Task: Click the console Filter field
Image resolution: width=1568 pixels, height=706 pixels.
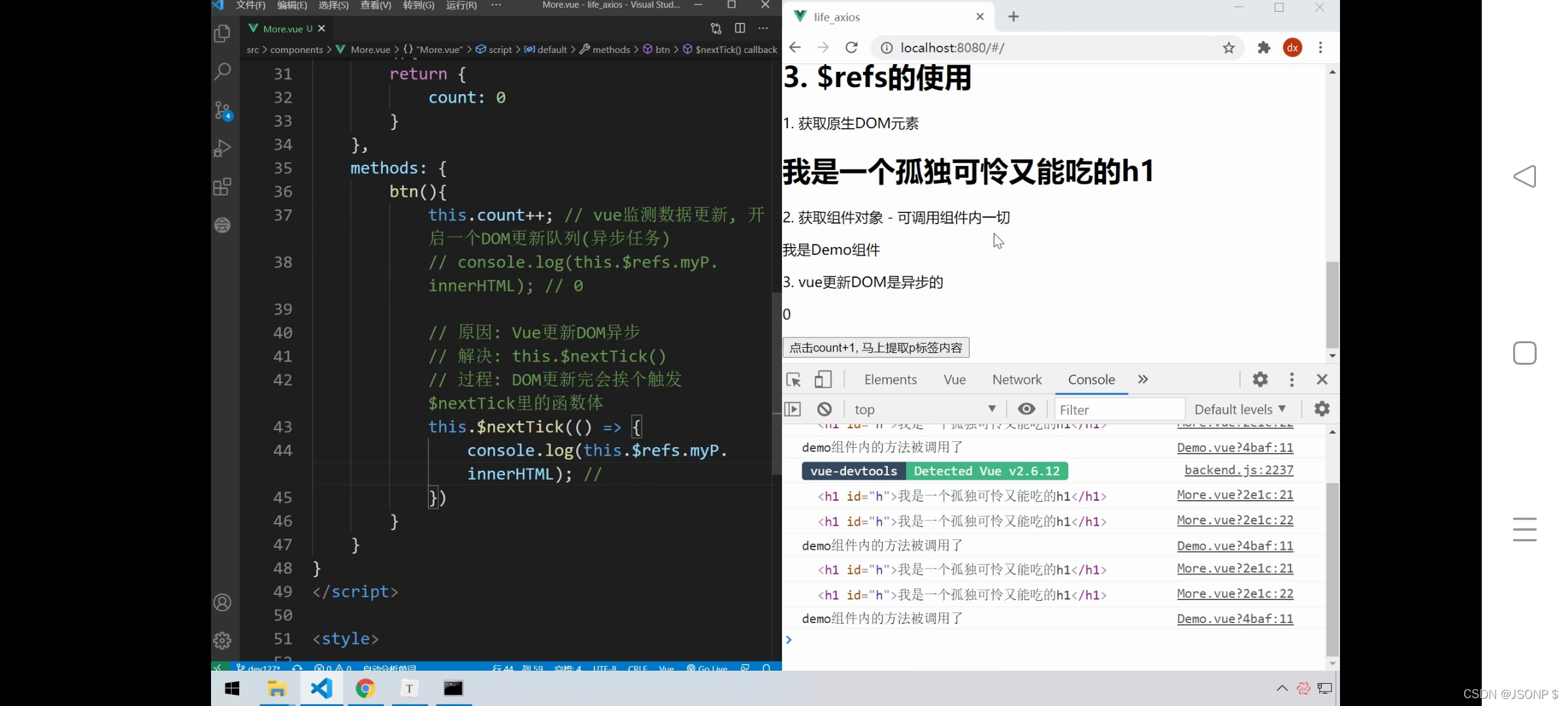Action: pos(1119,410)
